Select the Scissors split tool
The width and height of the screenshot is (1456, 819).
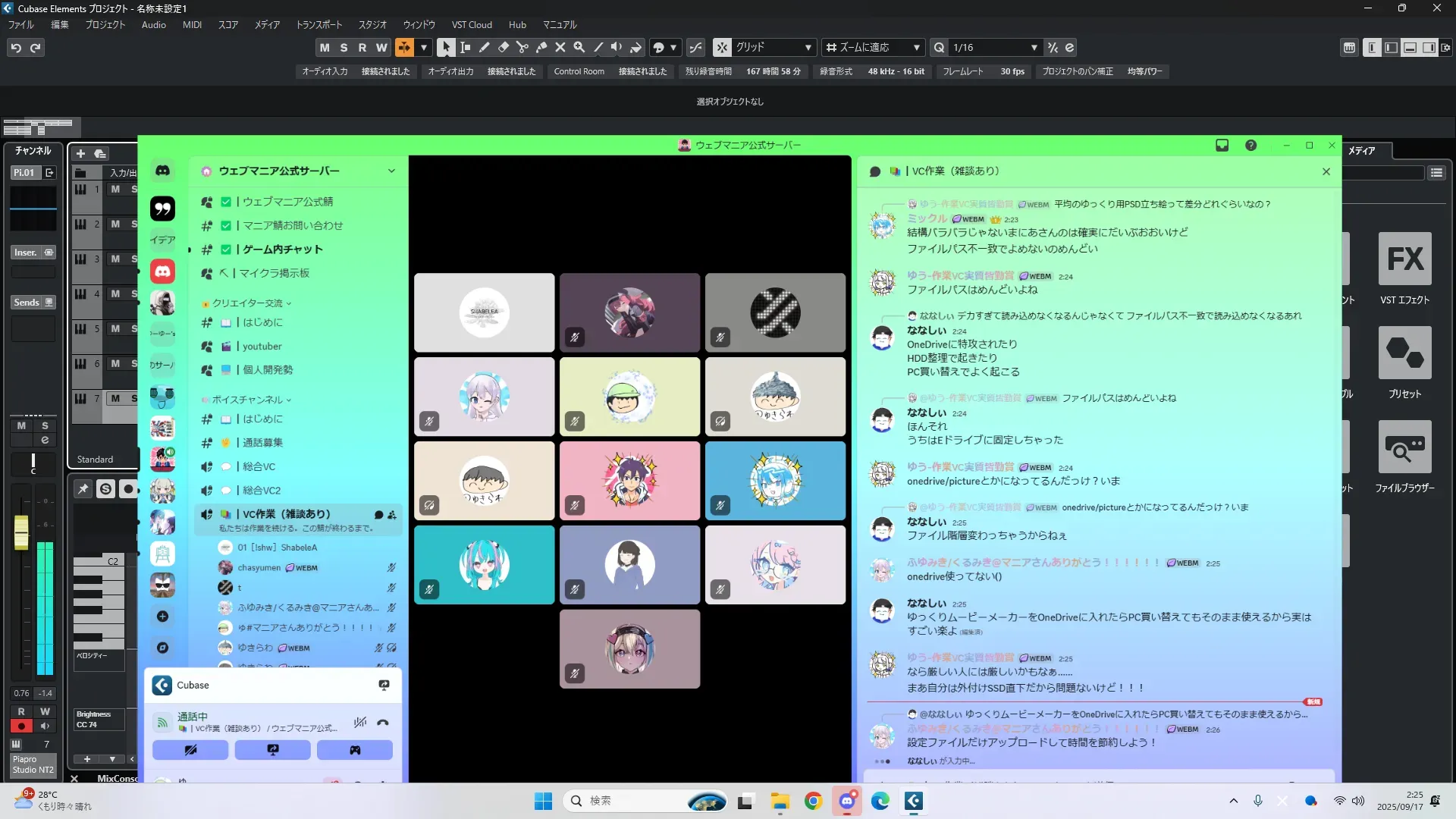[522, 48]
